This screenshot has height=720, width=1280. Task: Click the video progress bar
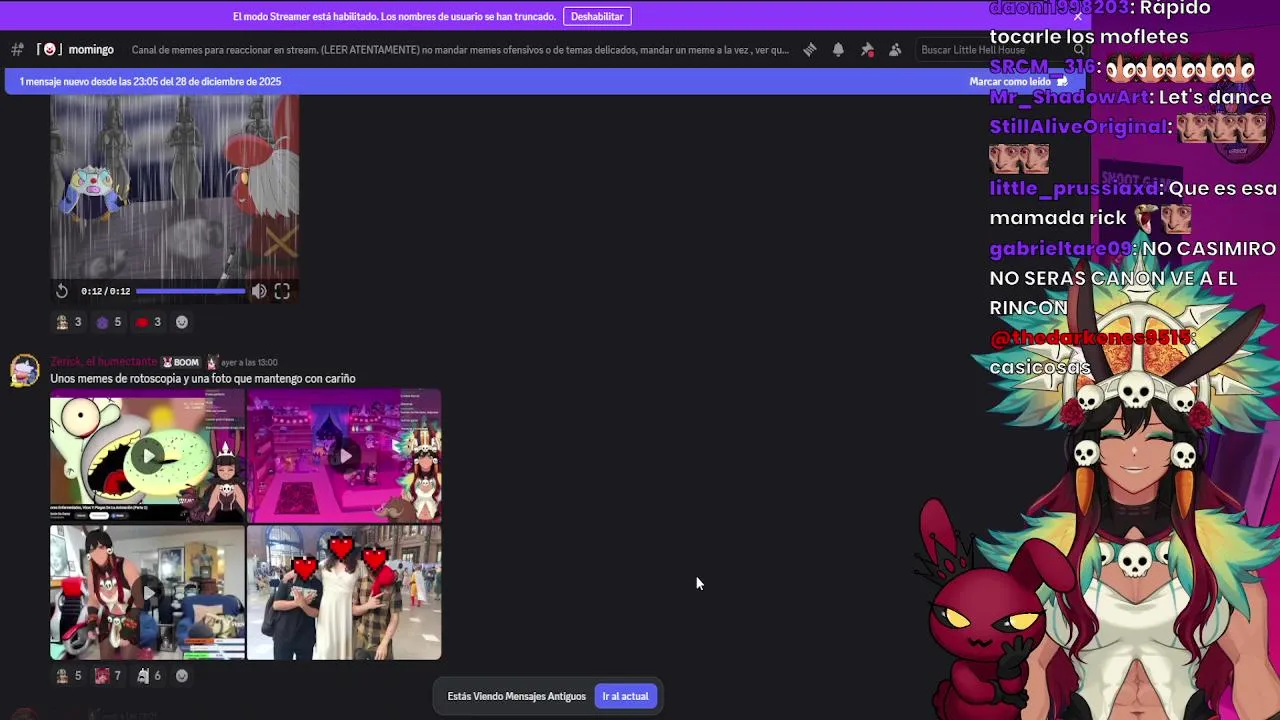coord(190,291)
